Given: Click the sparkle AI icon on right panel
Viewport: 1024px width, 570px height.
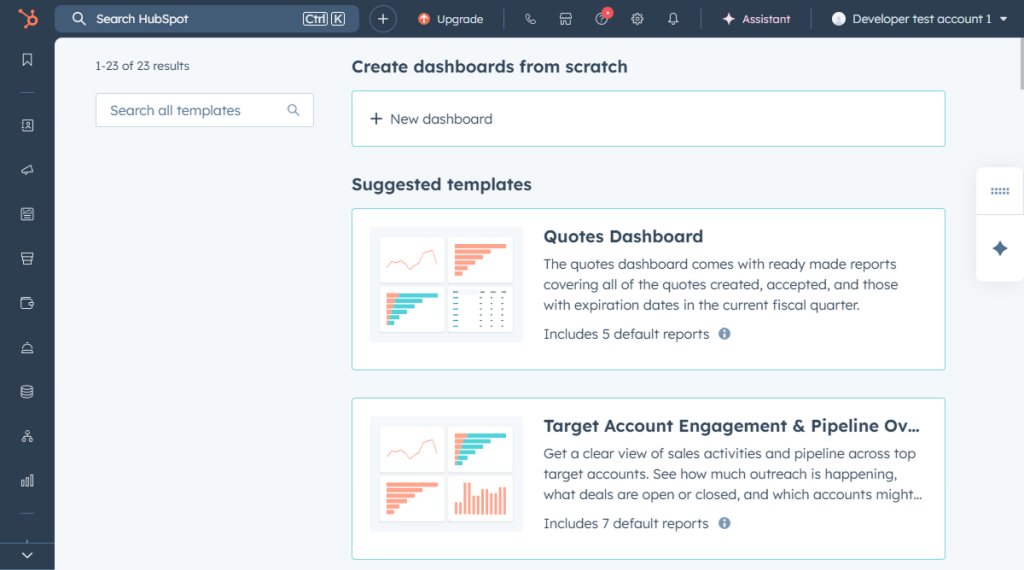Looking at the screenshot, I should coord(1000,249).
